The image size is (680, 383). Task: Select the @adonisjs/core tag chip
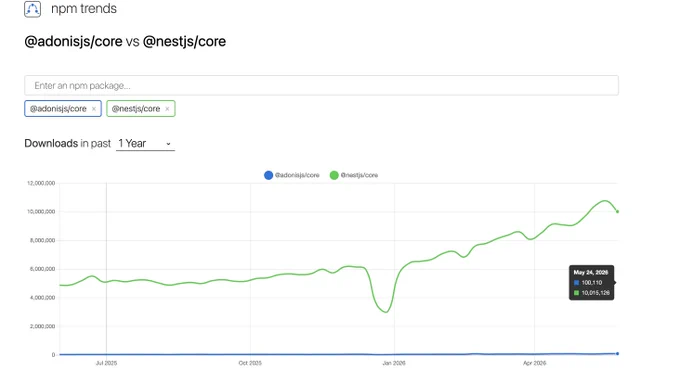click(58, 109)
